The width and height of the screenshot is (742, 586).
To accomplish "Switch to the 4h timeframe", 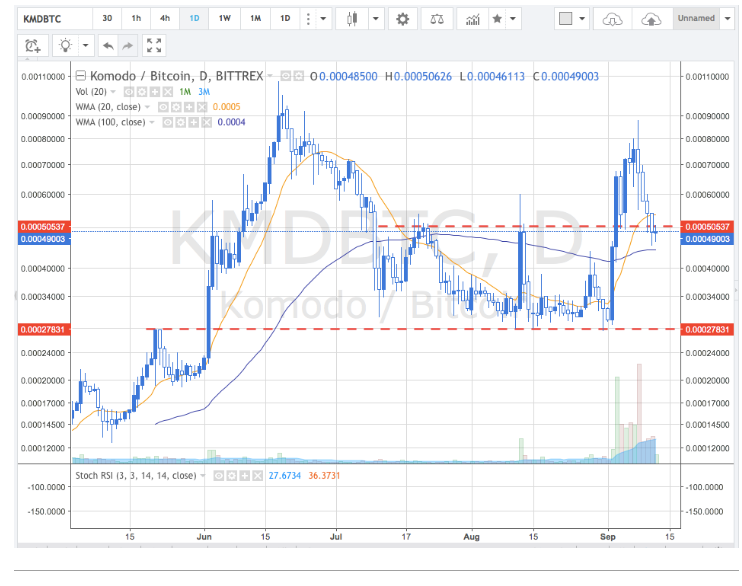I will [165, 19].
